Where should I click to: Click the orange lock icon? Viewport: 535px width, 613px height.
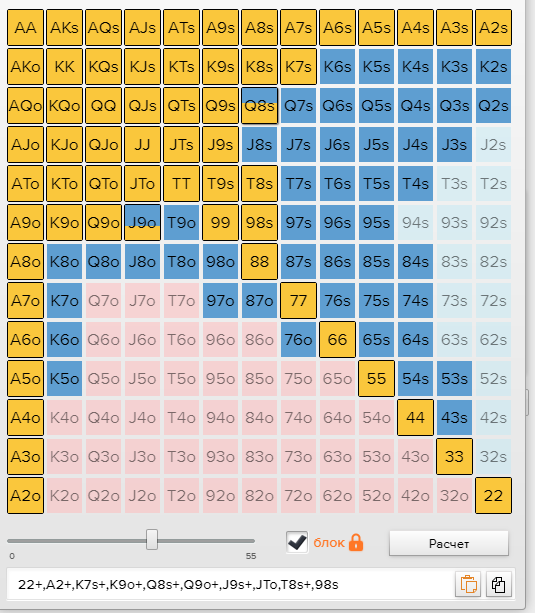[356, 543]
